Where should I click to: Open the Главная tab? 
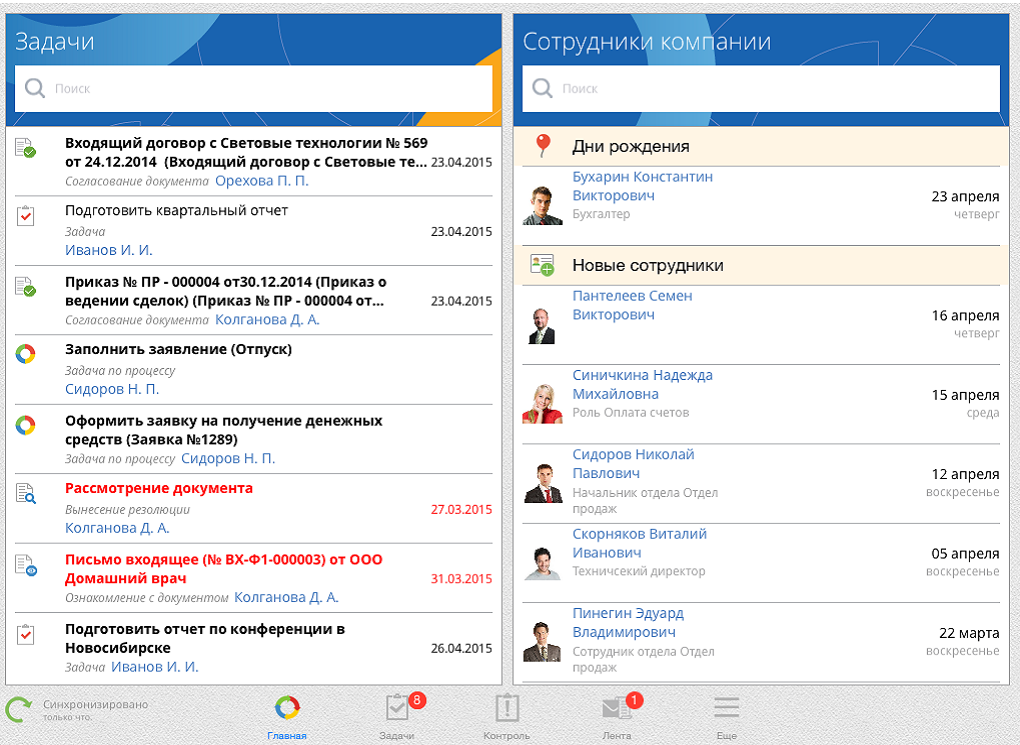287,717
